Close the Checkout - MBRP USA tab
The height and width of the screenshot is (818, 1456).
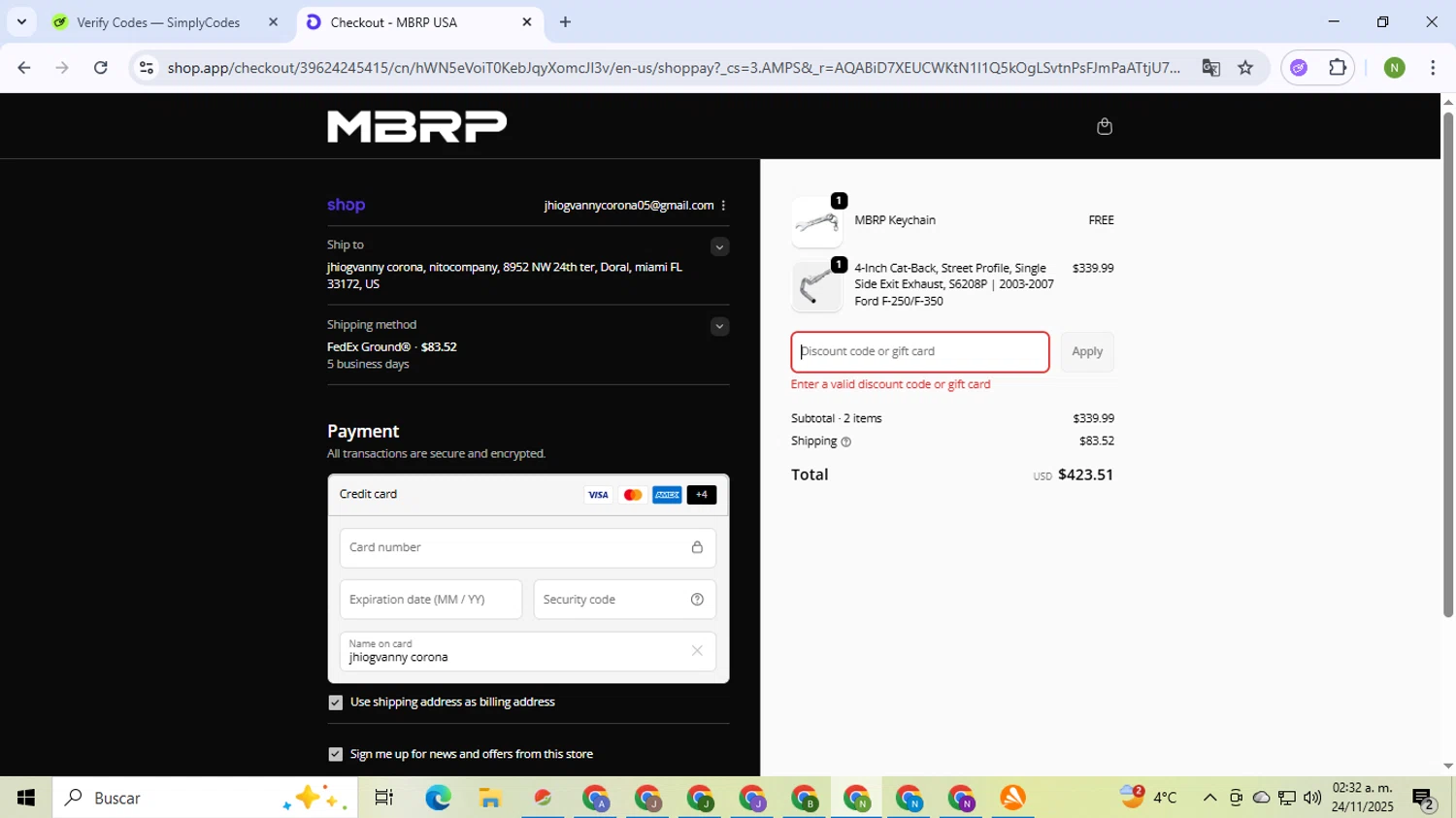(x=527, y=22)
